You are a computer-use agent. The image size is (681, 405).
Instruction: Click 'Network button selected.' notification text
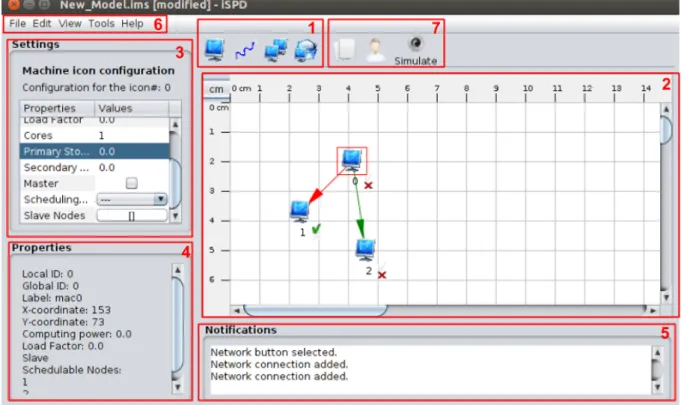click(274, 352)
